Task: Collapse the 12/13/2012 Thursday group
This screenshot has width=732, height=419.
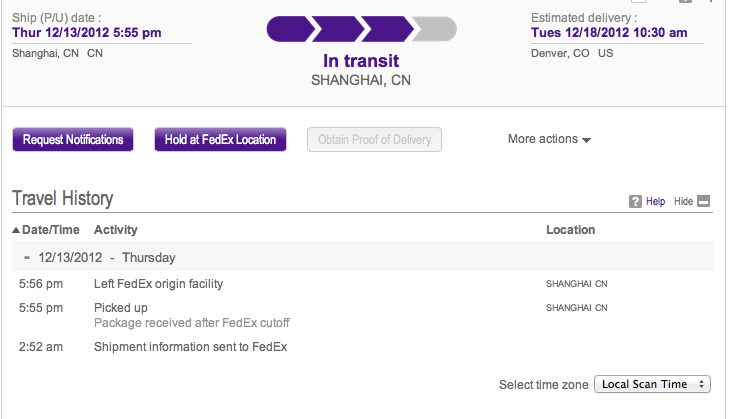Action: 26,257
